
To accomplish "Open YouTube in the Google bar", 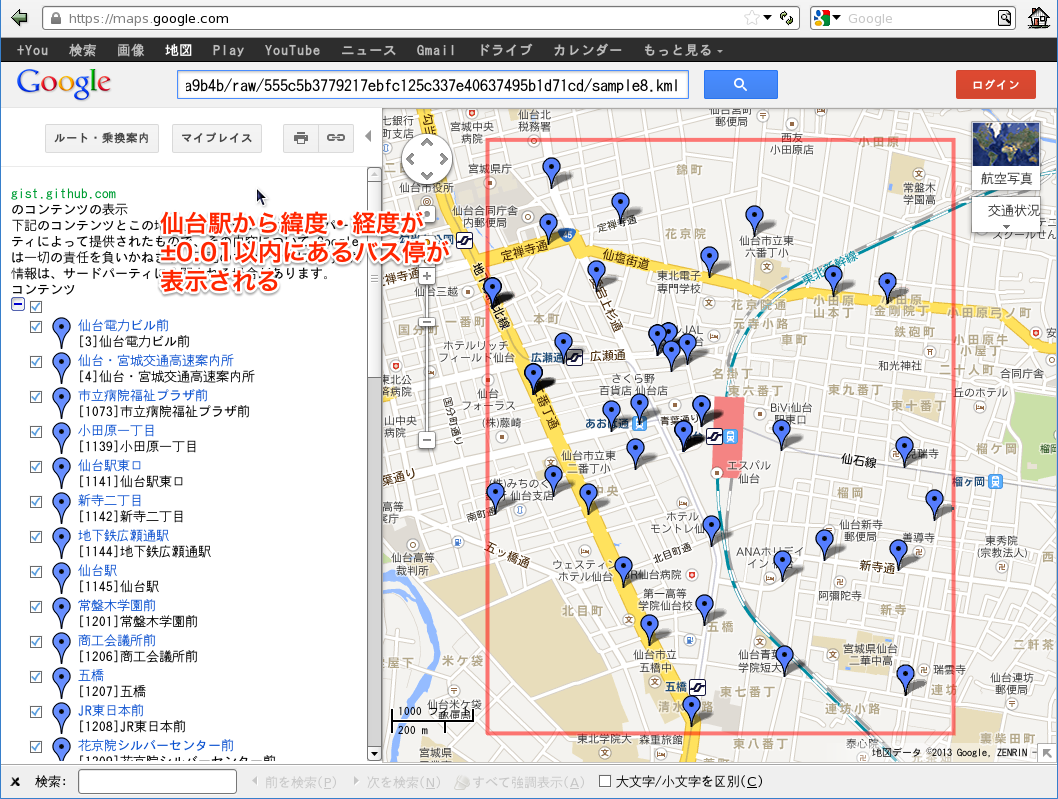I will pos(292,50).
